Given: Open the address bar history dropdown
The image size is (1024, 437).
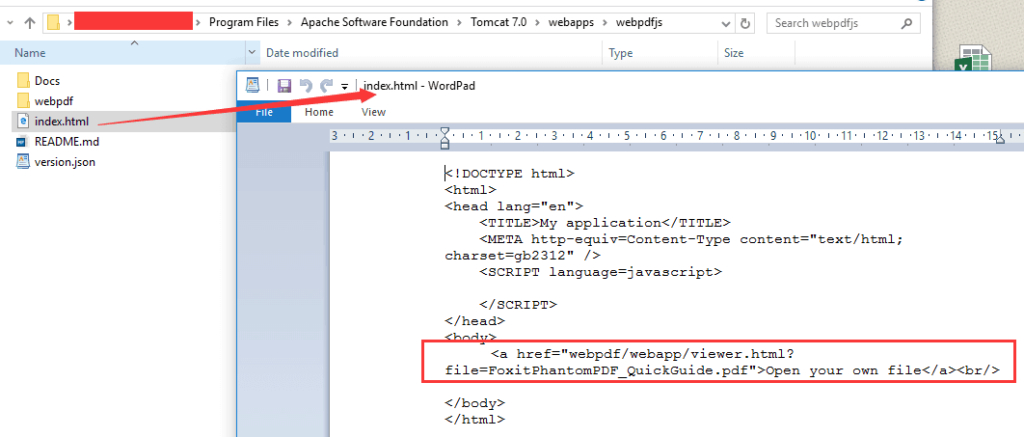Looking at the screenshot, I should (x=726, y=23).
